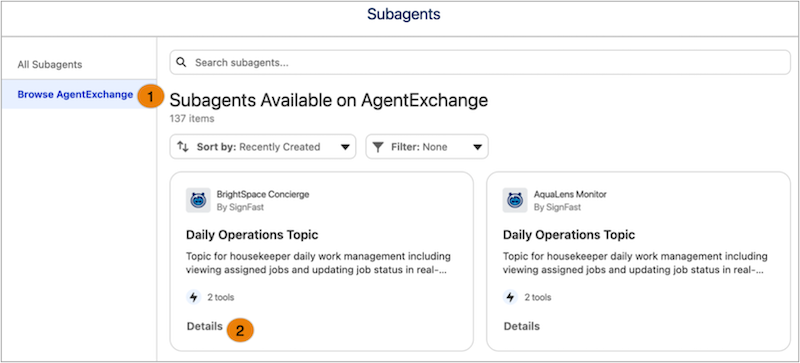Select Browse AgentExchange in the sidebar
This screenshot has height=363, width=800.
click(x=76, y=94)
